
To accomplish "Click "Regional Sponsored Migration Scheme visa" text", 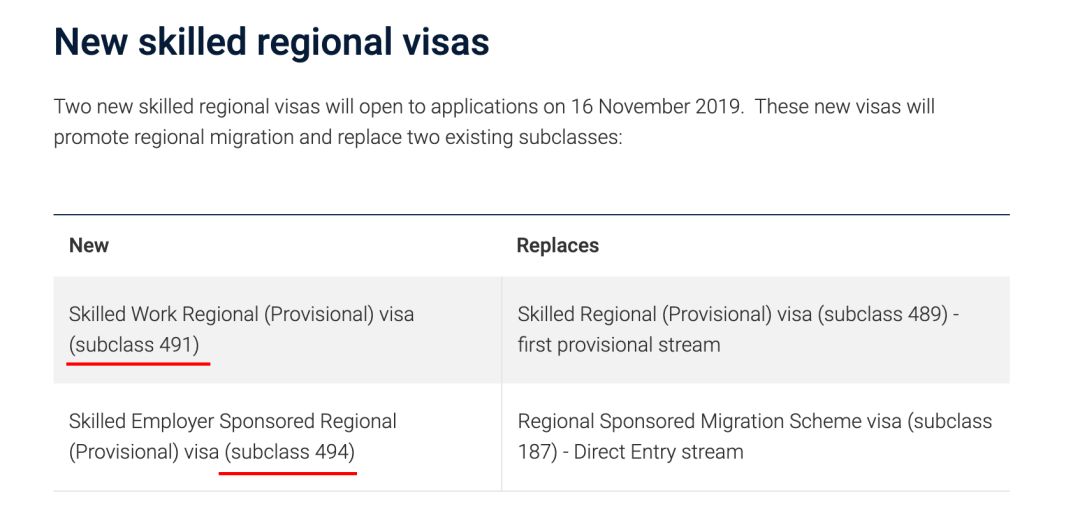I will [709, 421].
